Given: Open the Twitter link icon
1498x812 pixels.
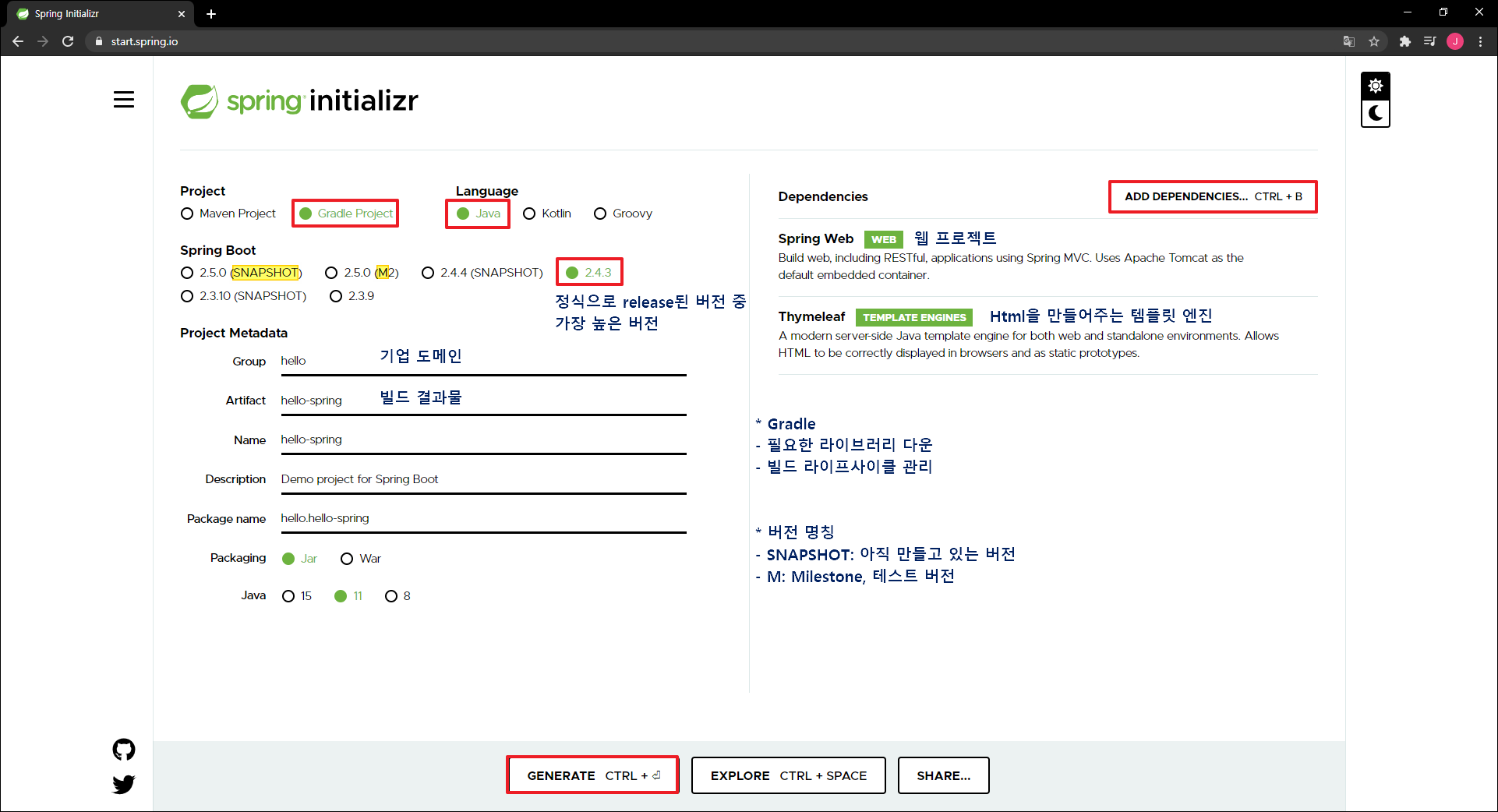Looking at the screenshot, I should click(124, 784).
